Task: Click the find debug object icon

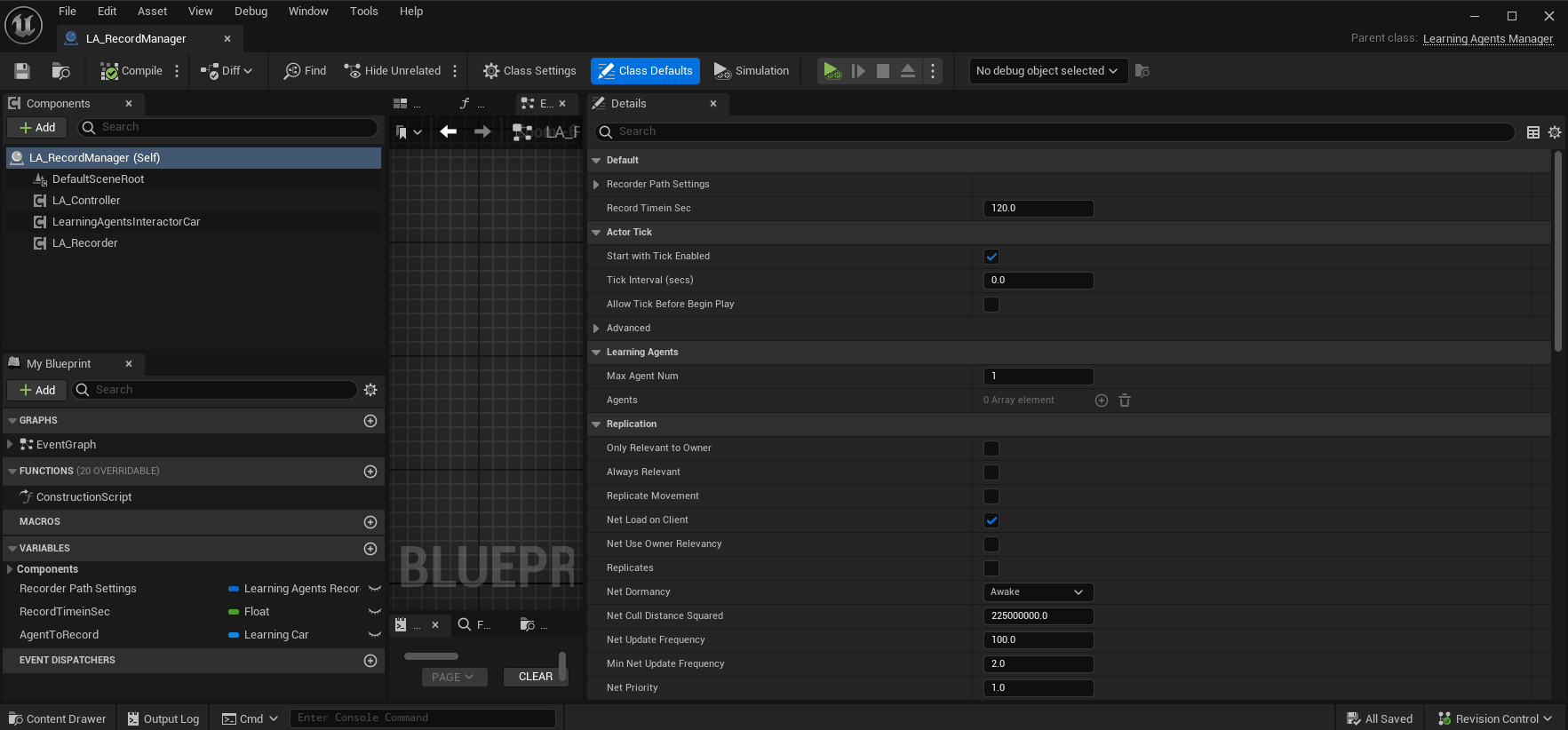Action: pyautogui.click(x=1142, y=71)
